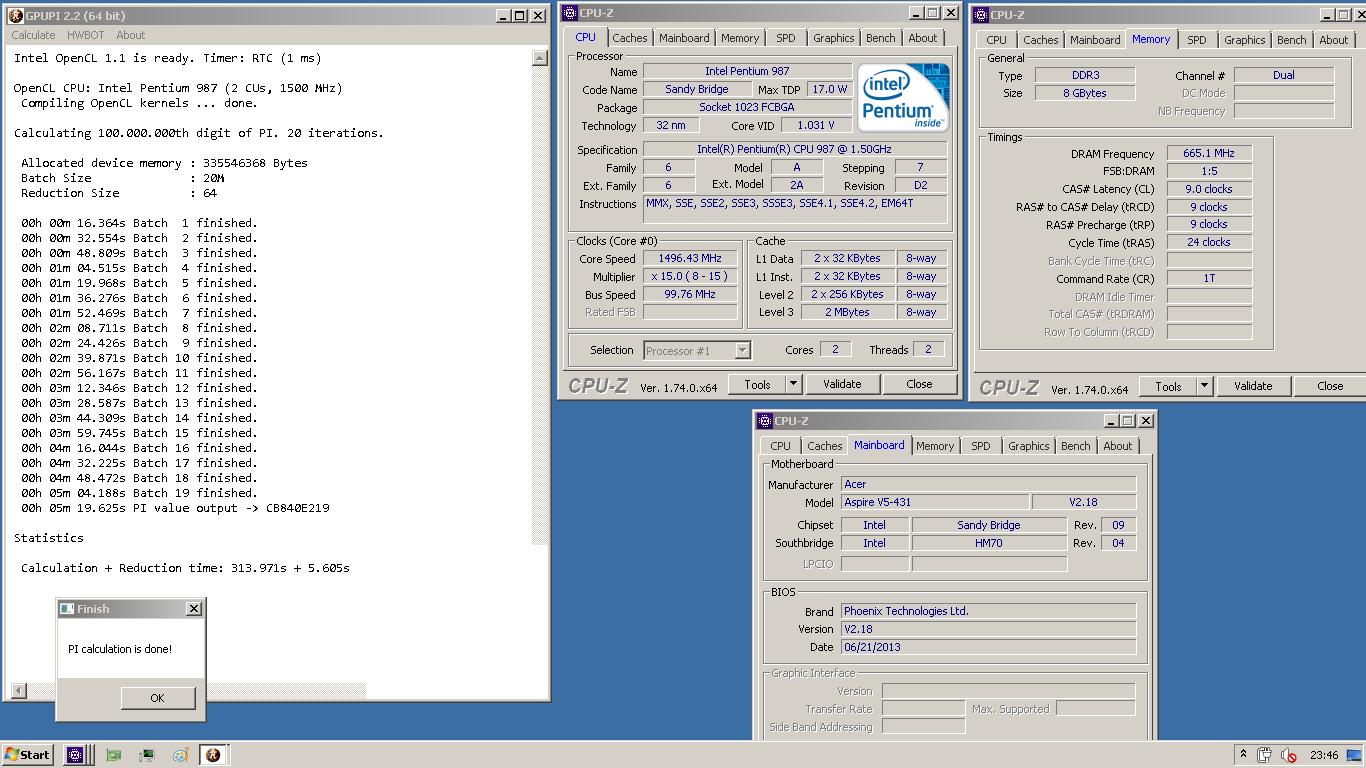Click the Southbridge value HM70
Image resolution: width=1366 pixels, height=768 pixels.
click(x=989, y=543)
